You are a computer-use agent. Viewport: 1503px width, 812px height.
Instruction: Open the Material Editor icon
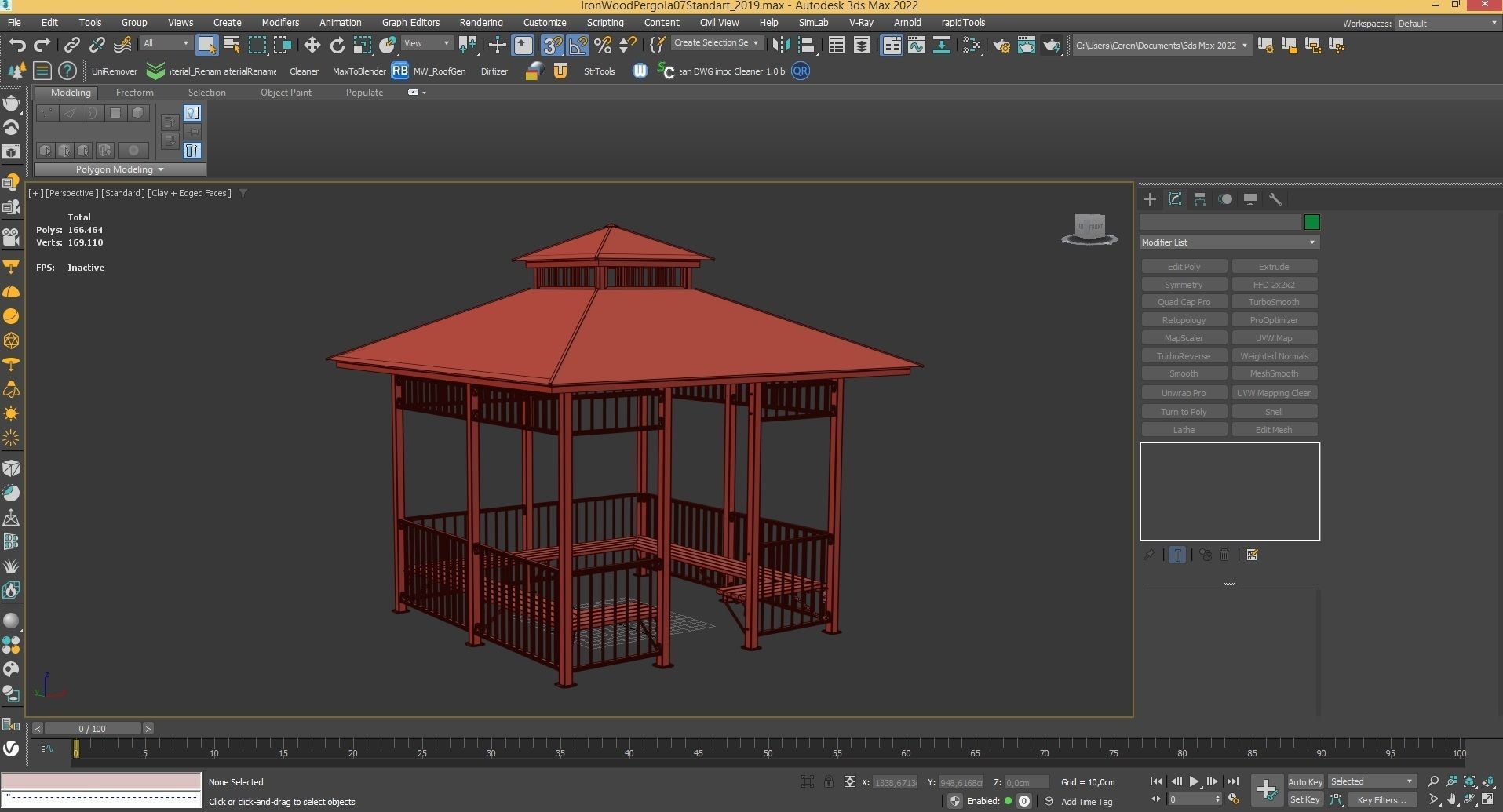pyautogui.click(x=971, y=45)
